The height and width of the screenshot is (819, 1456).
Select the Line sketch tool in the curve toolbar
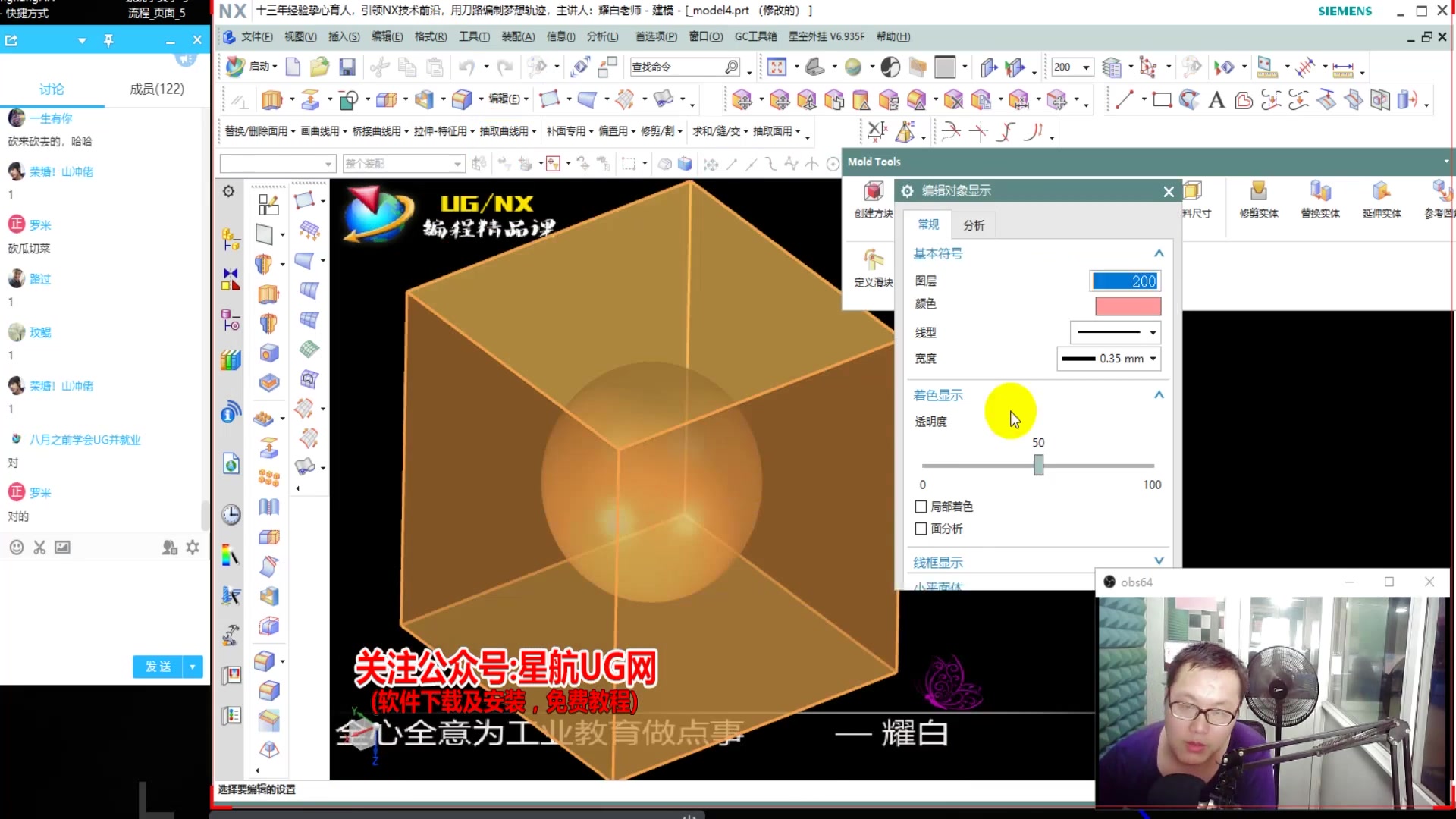coord(1125,99)
